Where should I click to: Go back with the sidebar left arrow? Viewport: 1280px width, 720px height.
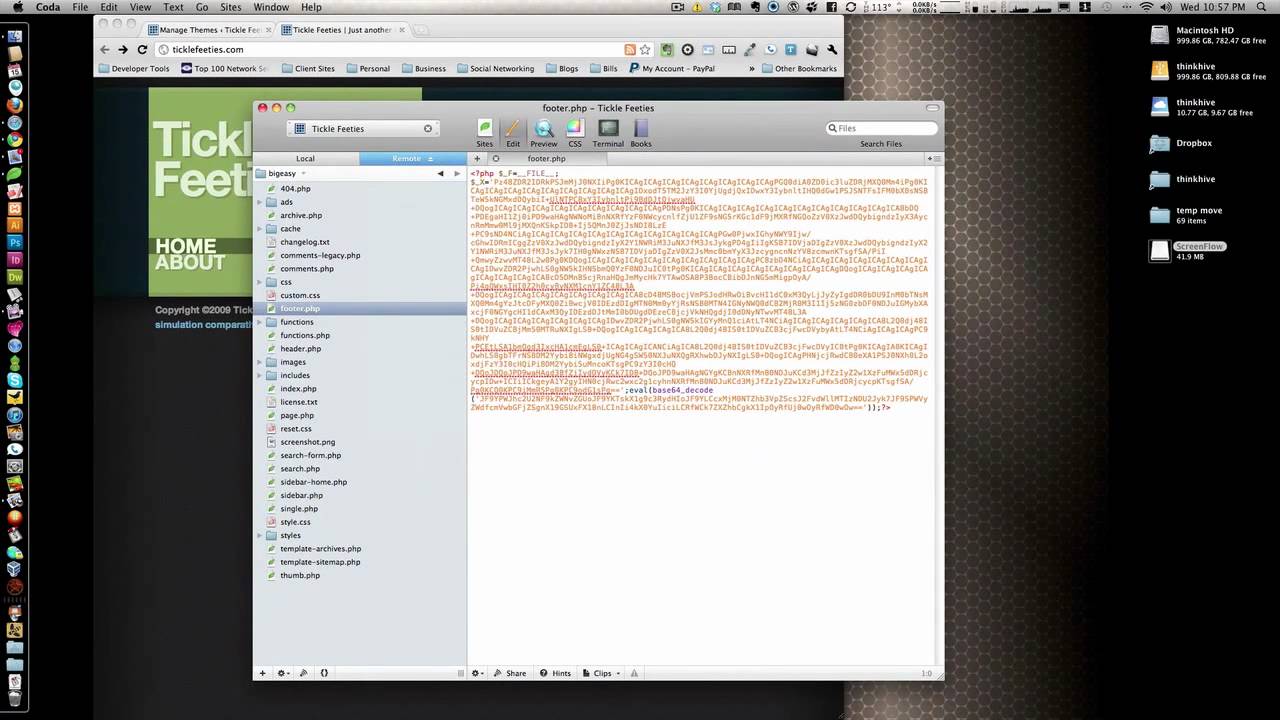[440, 173]
